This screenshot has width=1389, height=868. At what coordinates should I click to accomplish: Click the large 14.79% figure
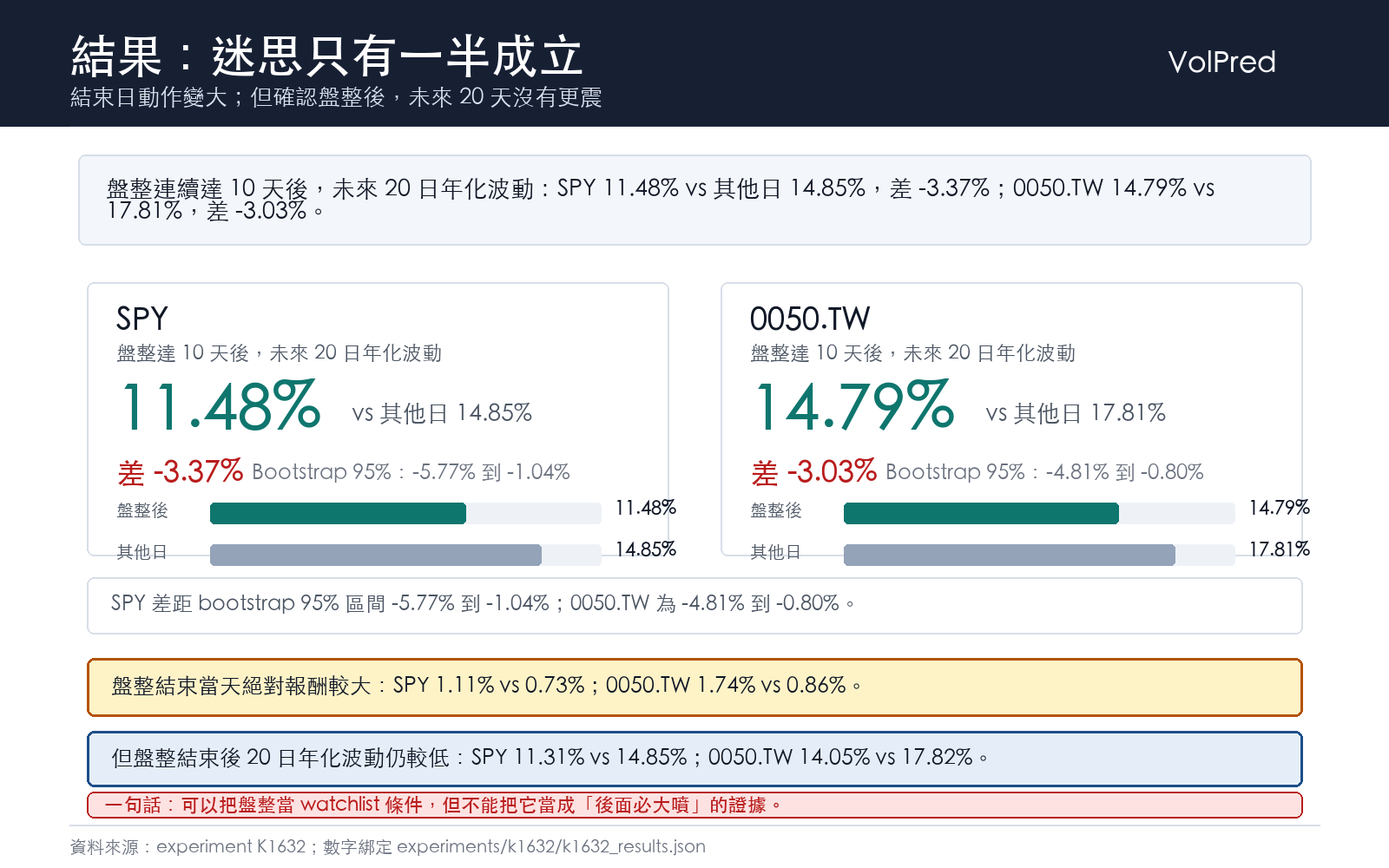(x=854, y=406)
